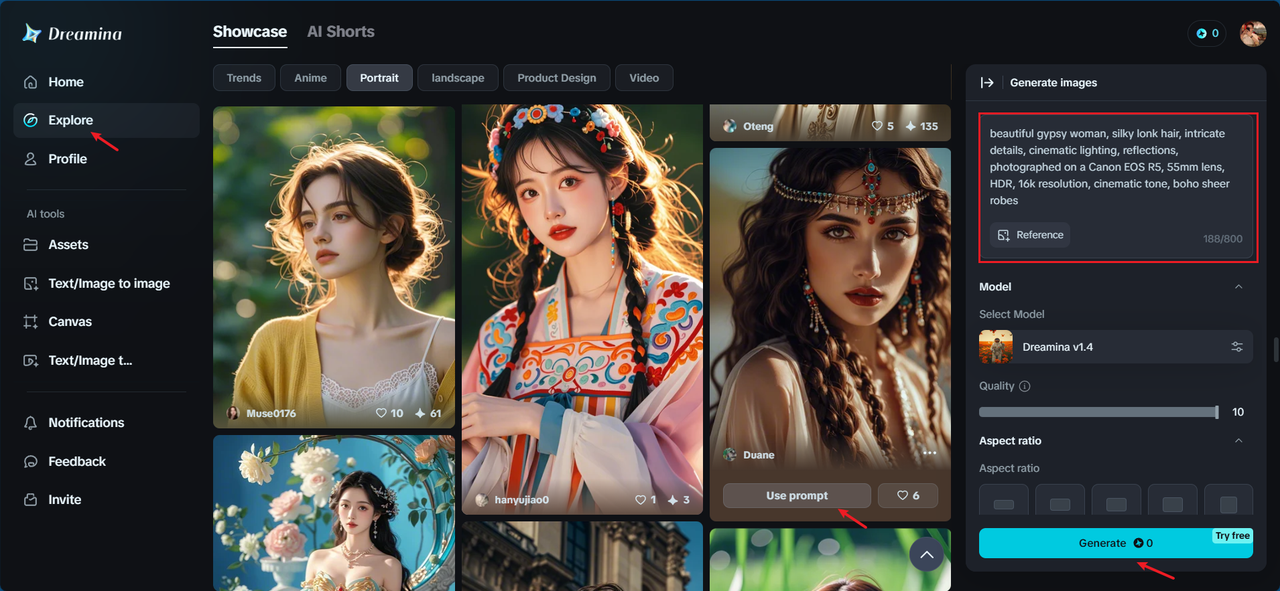Open Oteng author profile
The height and width of the screenshot is (591, 1280).
tap(749, 126)
